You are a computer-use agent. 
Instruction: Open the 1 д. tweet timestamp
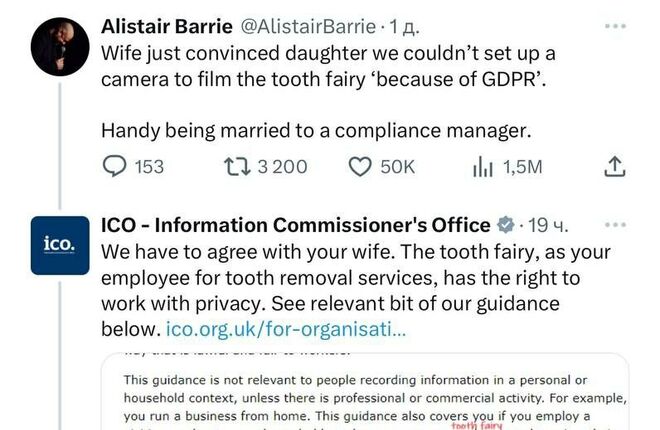397,24
